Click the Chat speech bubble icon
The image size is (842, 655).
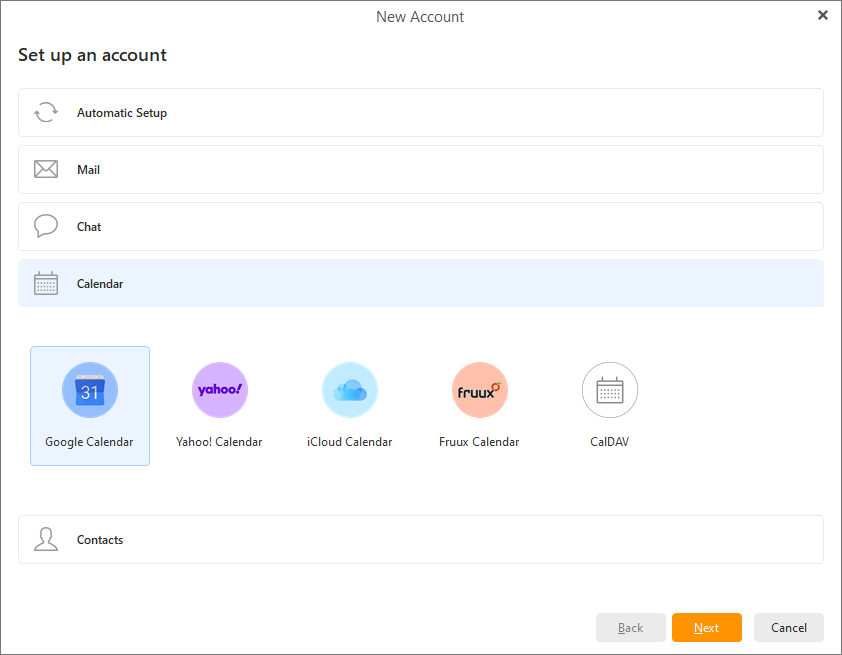46,225
